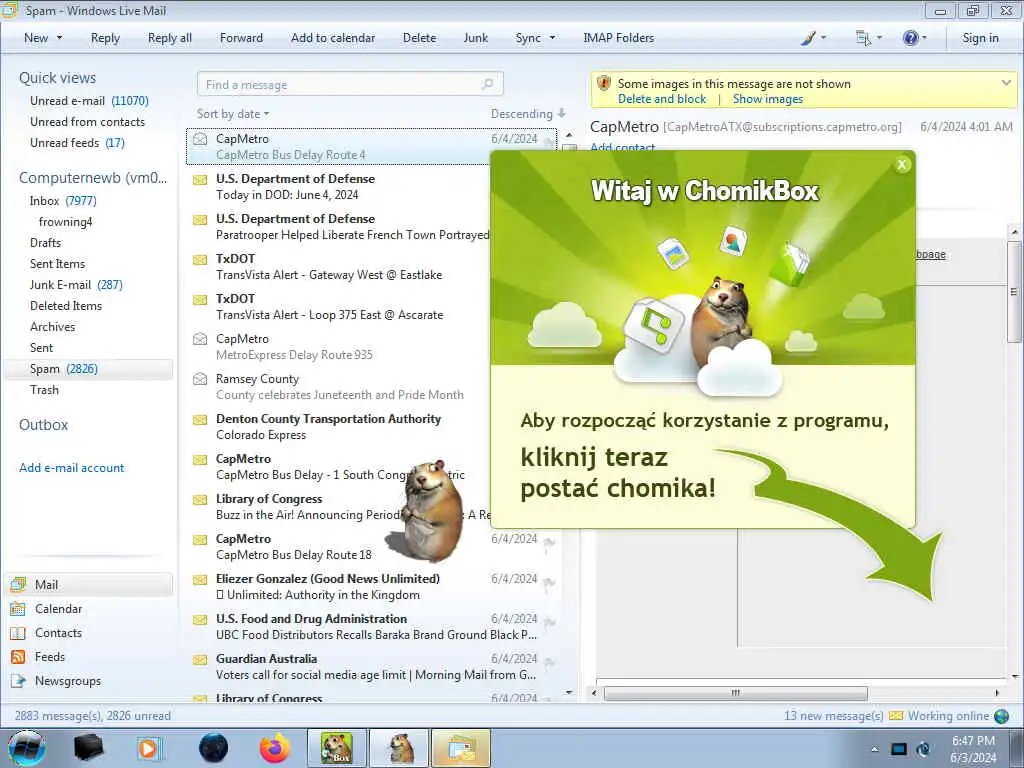1024x768 pixels.
Task: Open Firefox from the taskbar
Action: 275,748
